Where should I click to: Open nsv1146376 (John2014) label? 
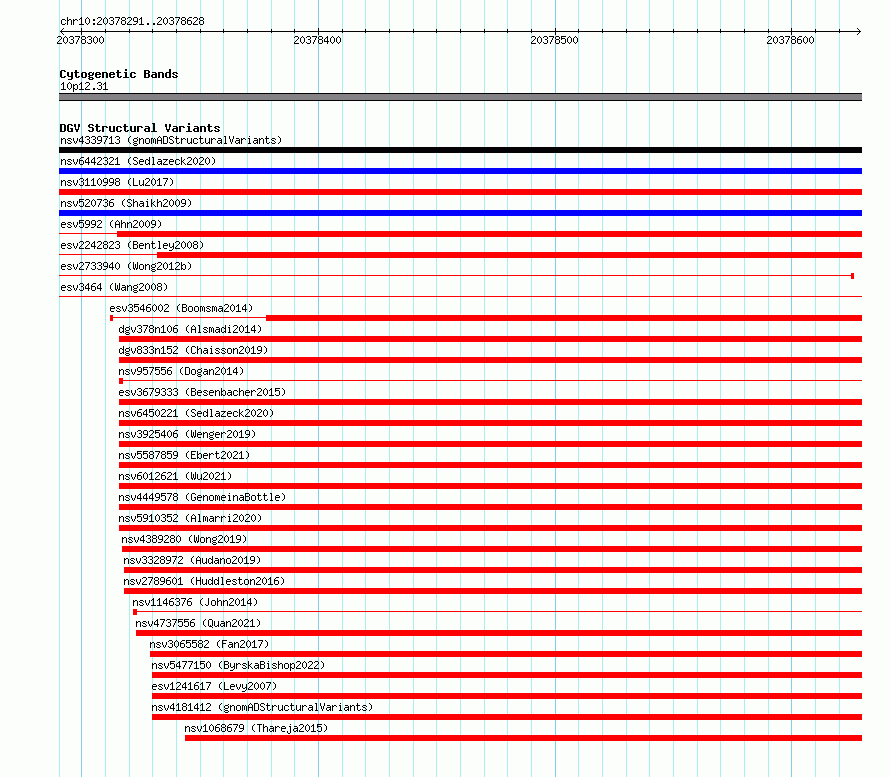pos(195,602)
